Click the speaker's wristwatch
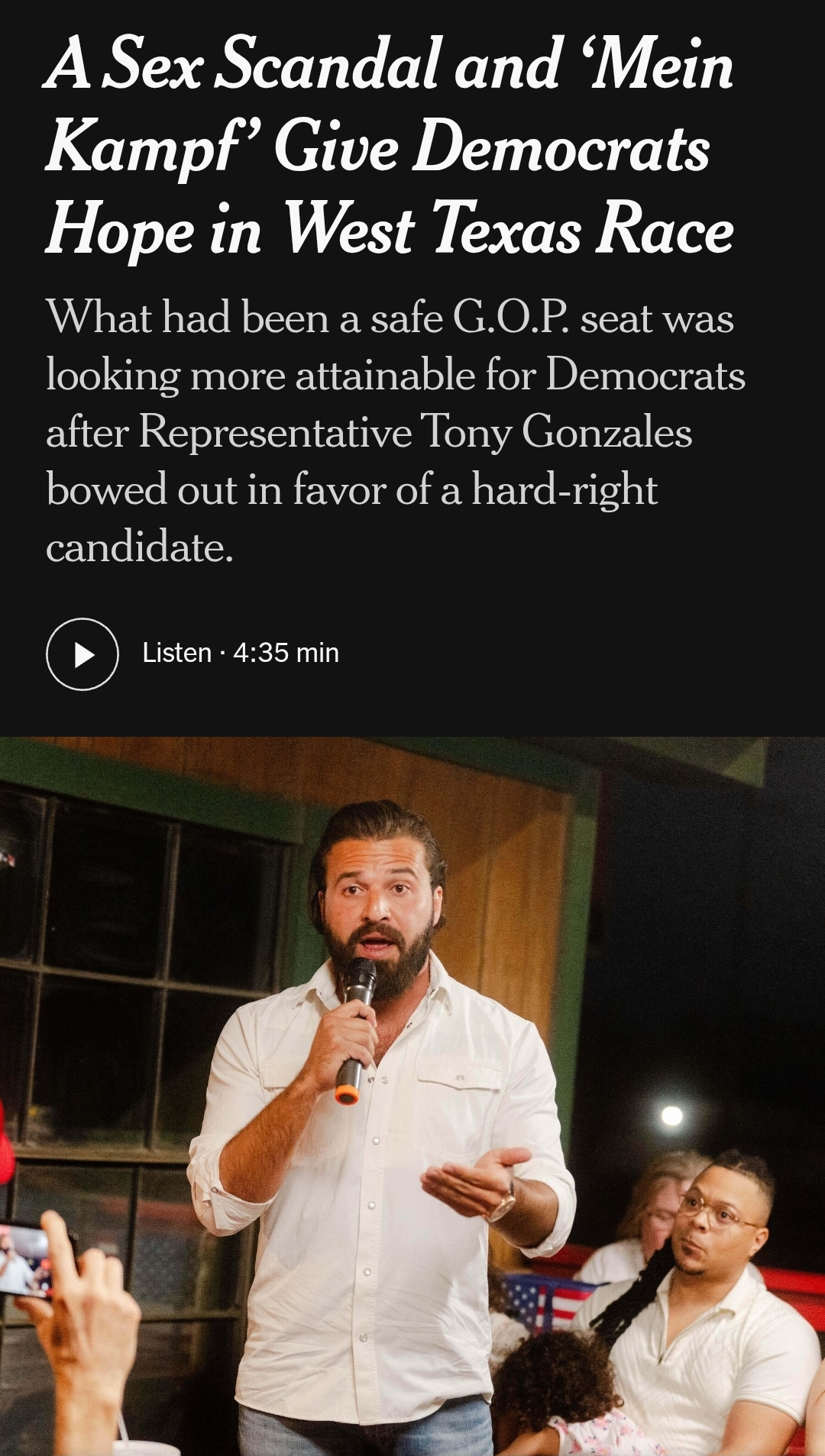 tap(504, 1204)
